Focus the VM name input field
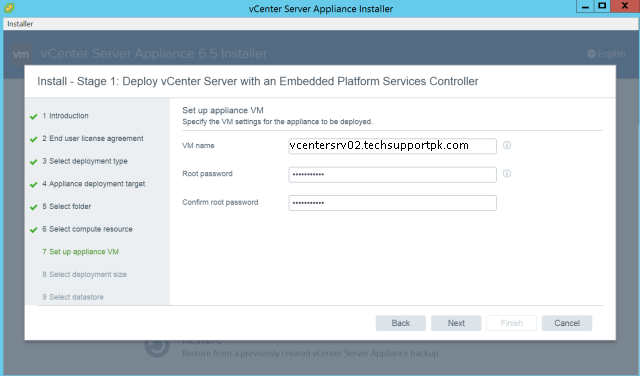 point(392,146)
